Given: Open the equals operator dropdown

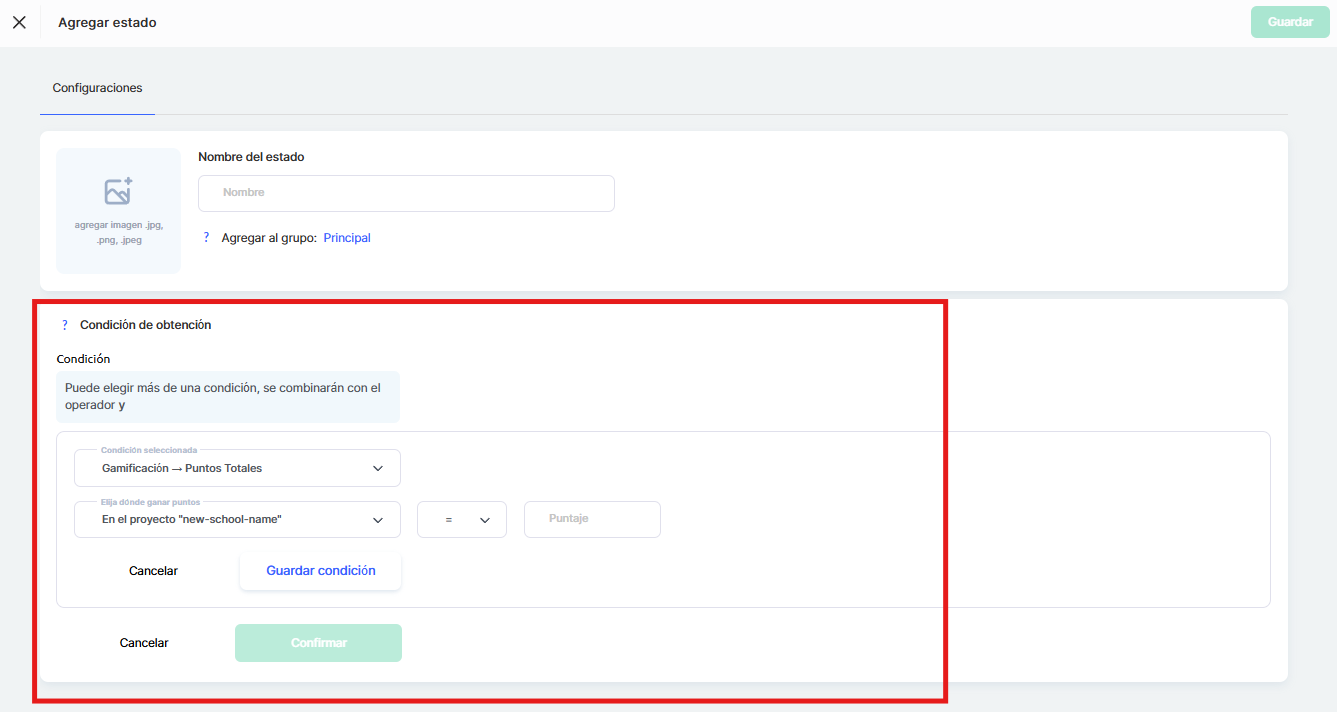Looking at the screenshot, I should click(461, 520).
